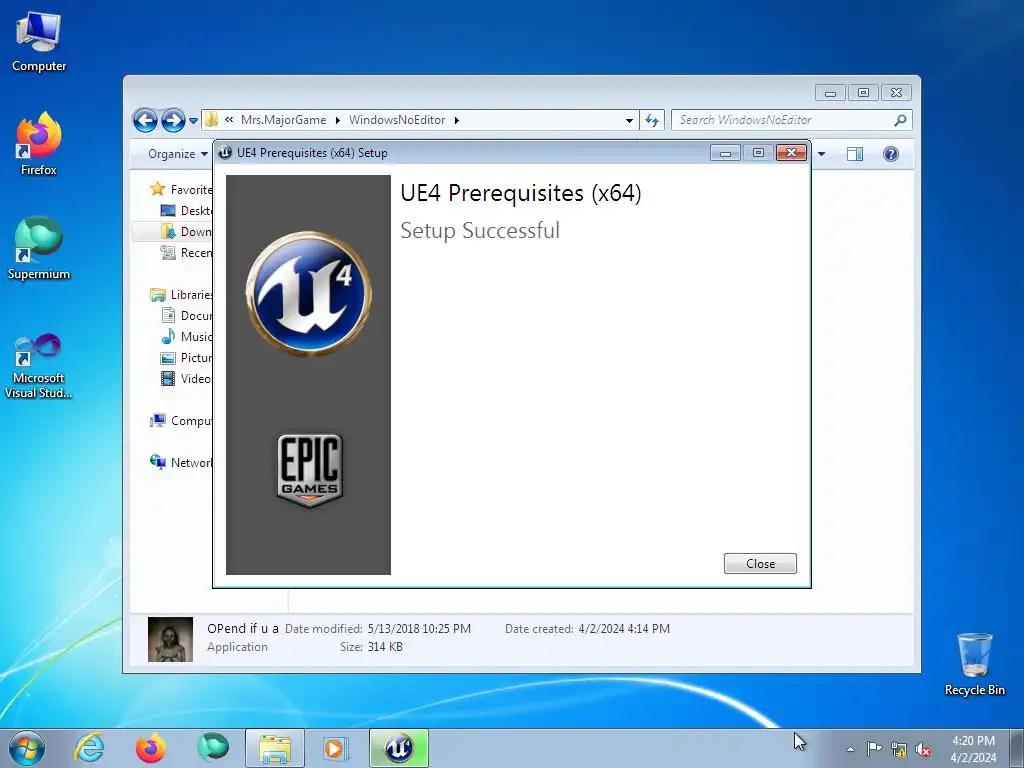Launch Internet Explorer from taskbar
Image resolution: width=1024 pixels, height=768 pixels.
(x=89, y=748)
